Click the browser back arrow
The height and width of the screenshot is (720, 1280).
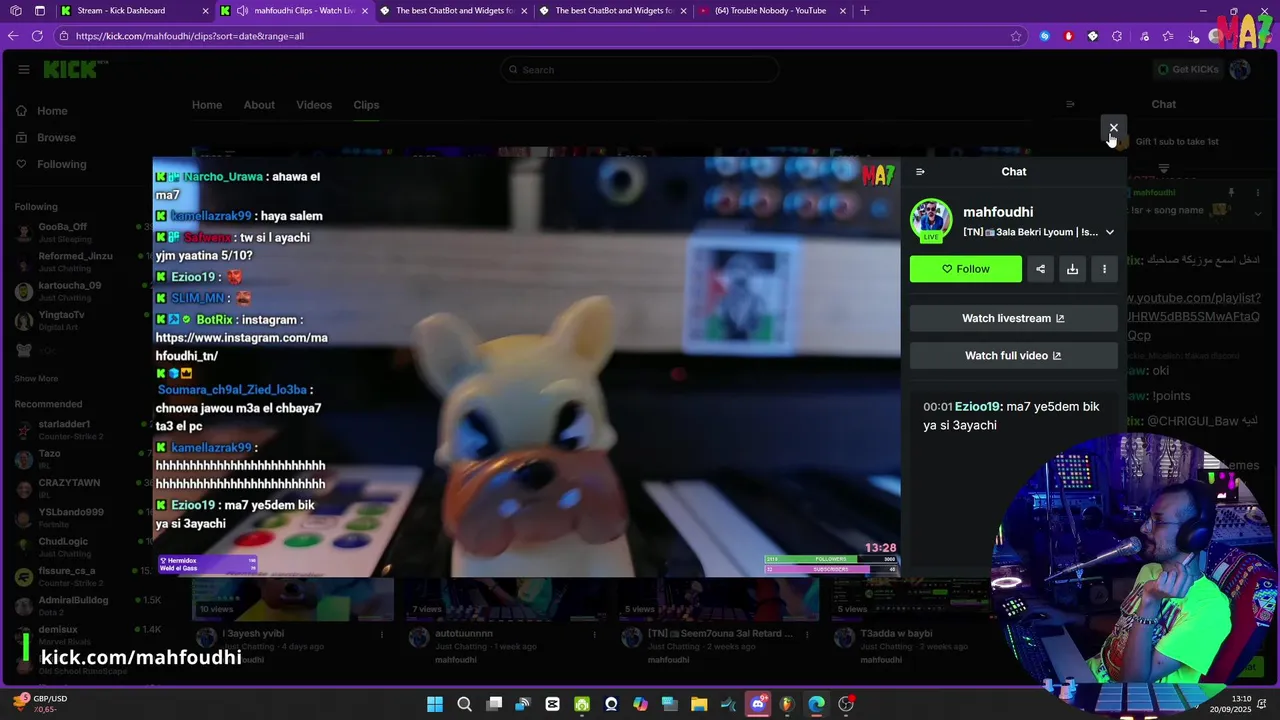click(x=13, y=36)
